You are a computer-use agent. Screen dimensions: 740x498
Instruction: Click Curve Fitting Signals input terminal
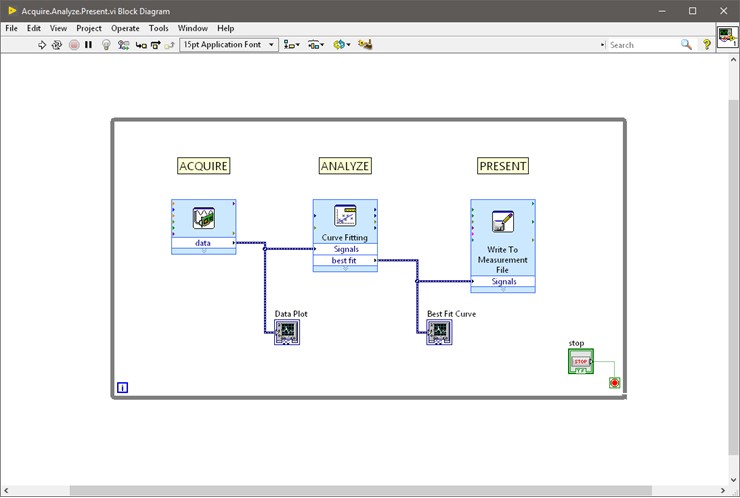click(x=345, y=249)
